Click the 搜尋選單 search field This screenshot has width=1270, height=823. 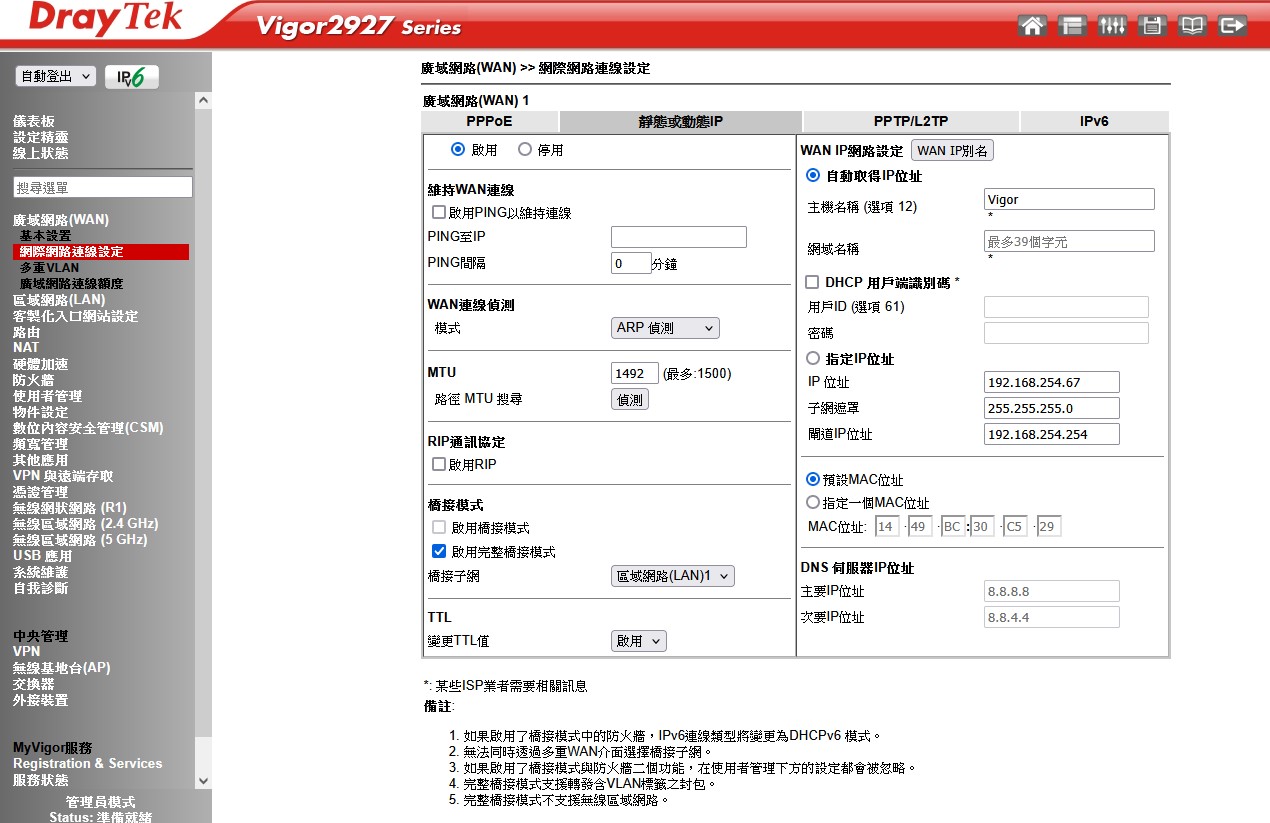pos(103,187)
